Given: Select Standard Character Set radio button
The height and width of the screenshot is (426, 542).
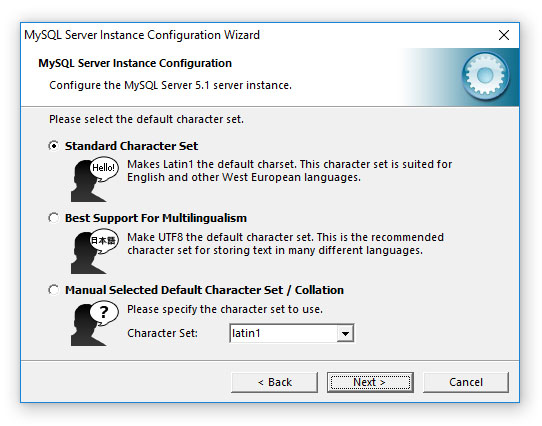Looking at the screenshot, I should (x=54, y=146).
